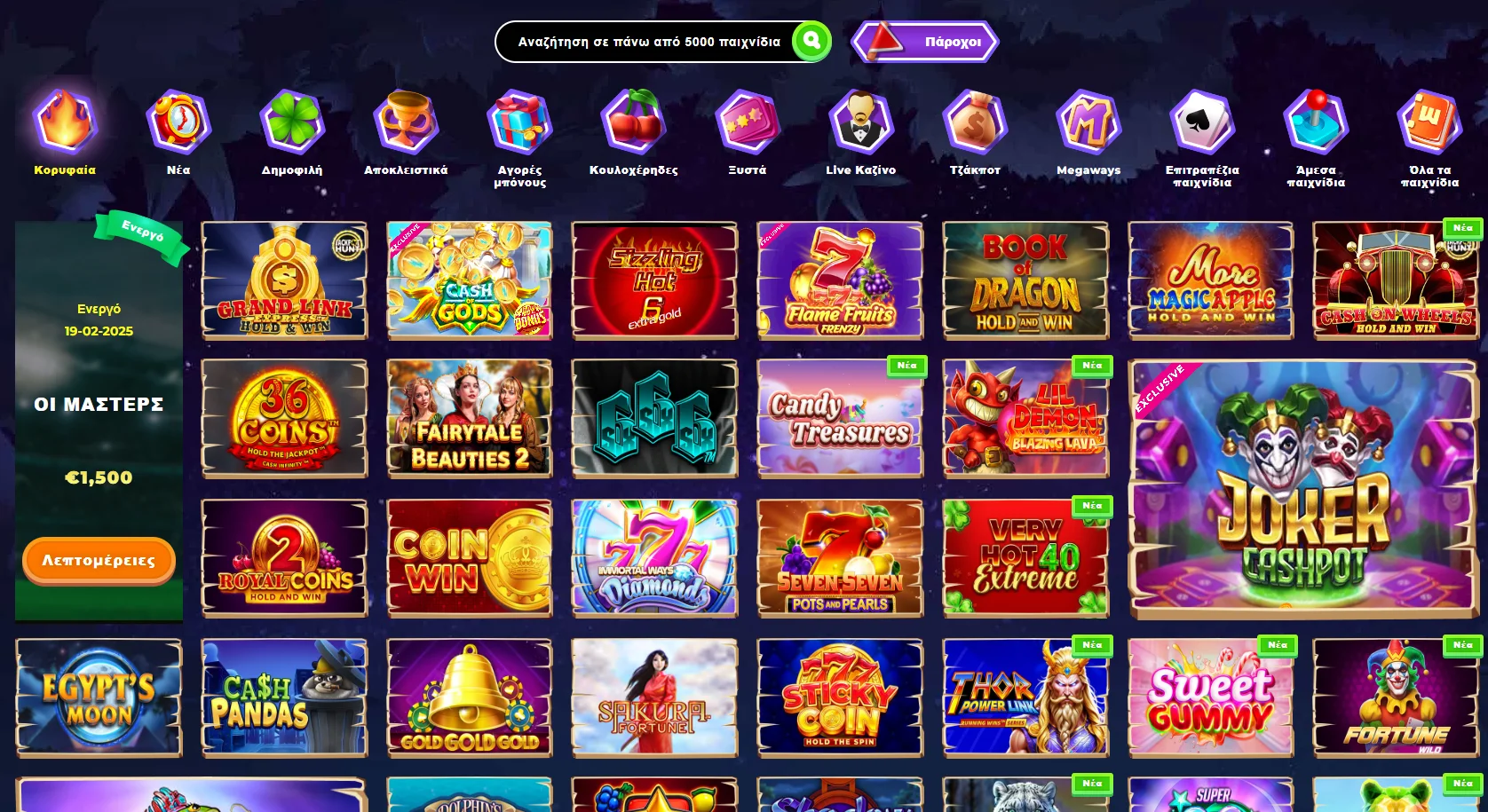
Task: Open the Κορυφαία flame category icon
Action: [x=65, y=122]
